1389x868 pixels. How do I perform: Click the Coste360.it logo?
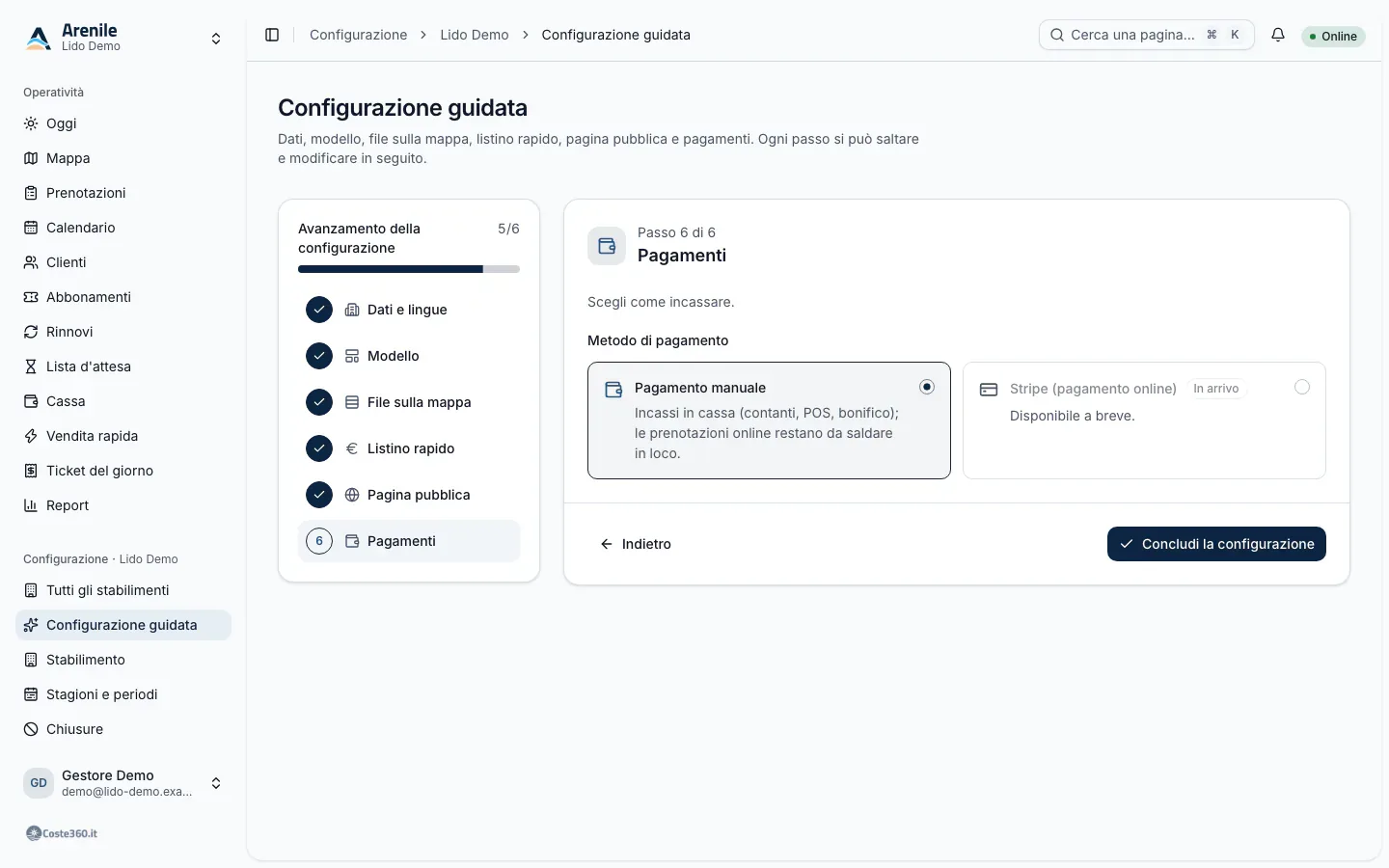(62, 833)
